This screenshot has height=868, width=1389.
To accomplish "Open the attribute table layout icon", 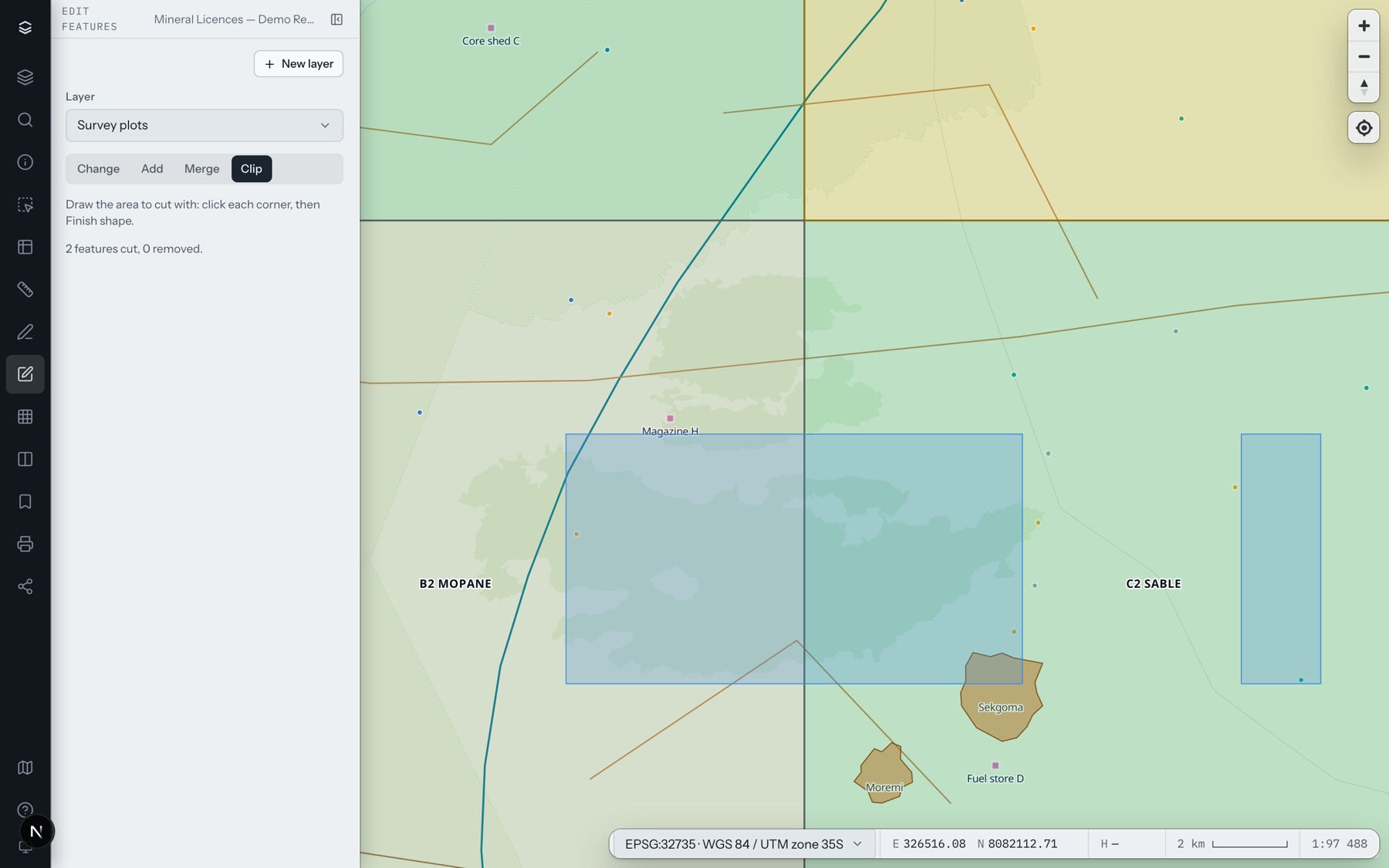I will [25, 247].
